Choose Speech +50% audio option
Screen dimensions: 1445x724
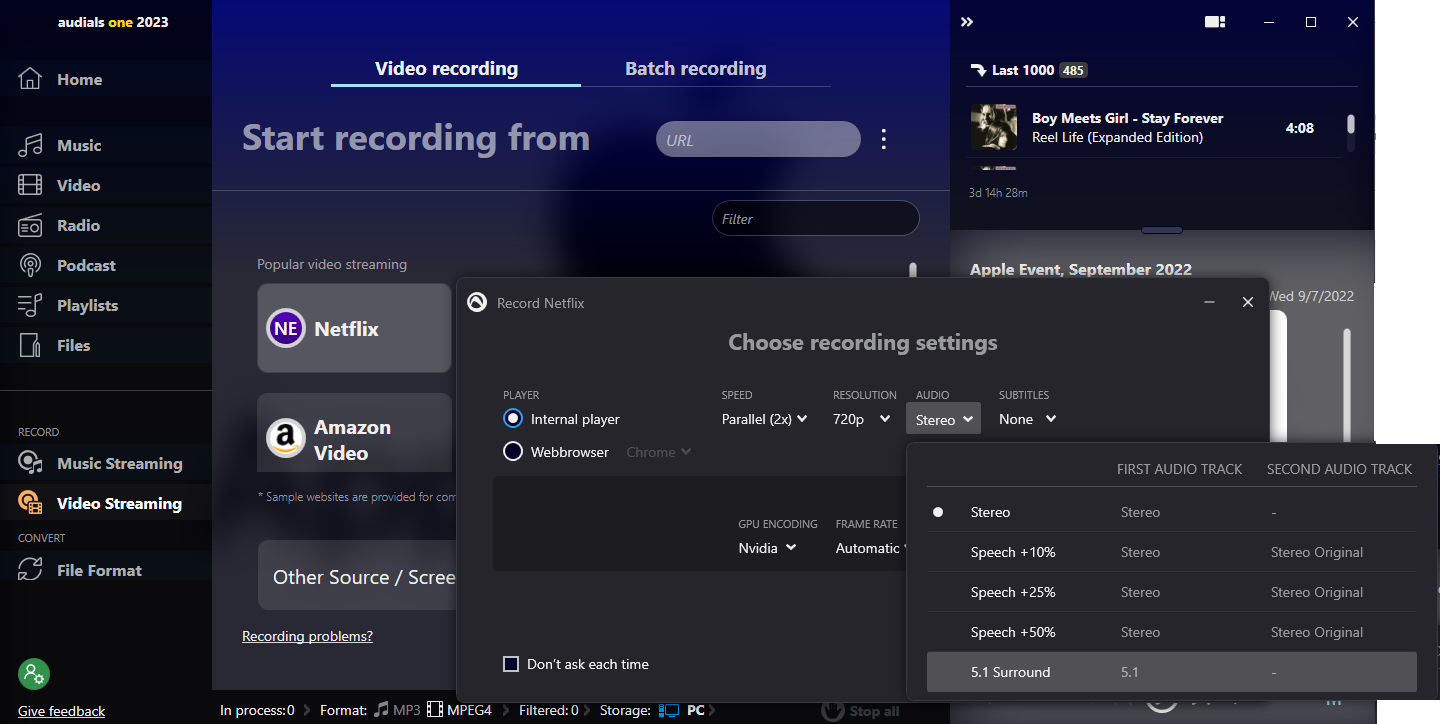point(1172,632)
